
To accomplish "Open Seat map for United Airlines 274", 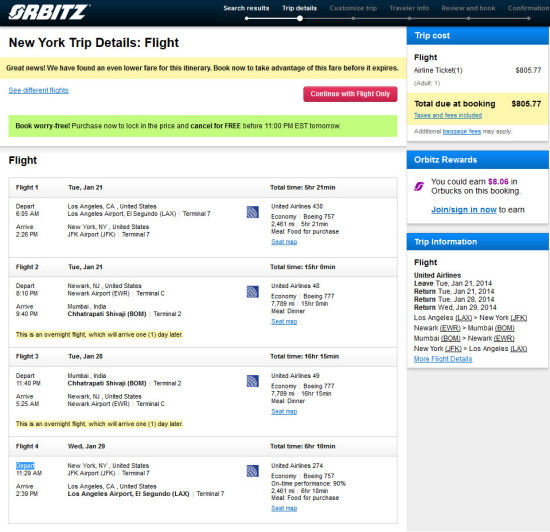I will (x=284, y=508).
